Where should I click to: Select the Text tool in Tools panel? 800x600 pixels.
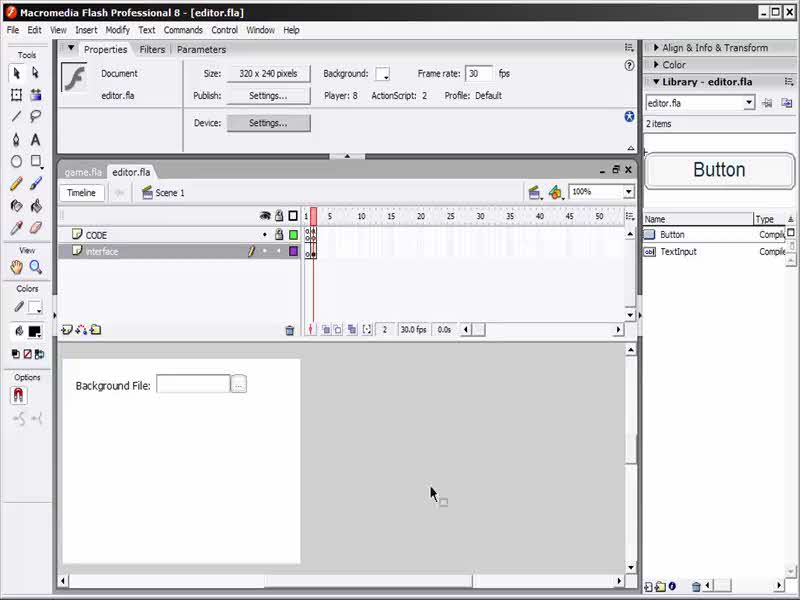click(x=36, y=140)
